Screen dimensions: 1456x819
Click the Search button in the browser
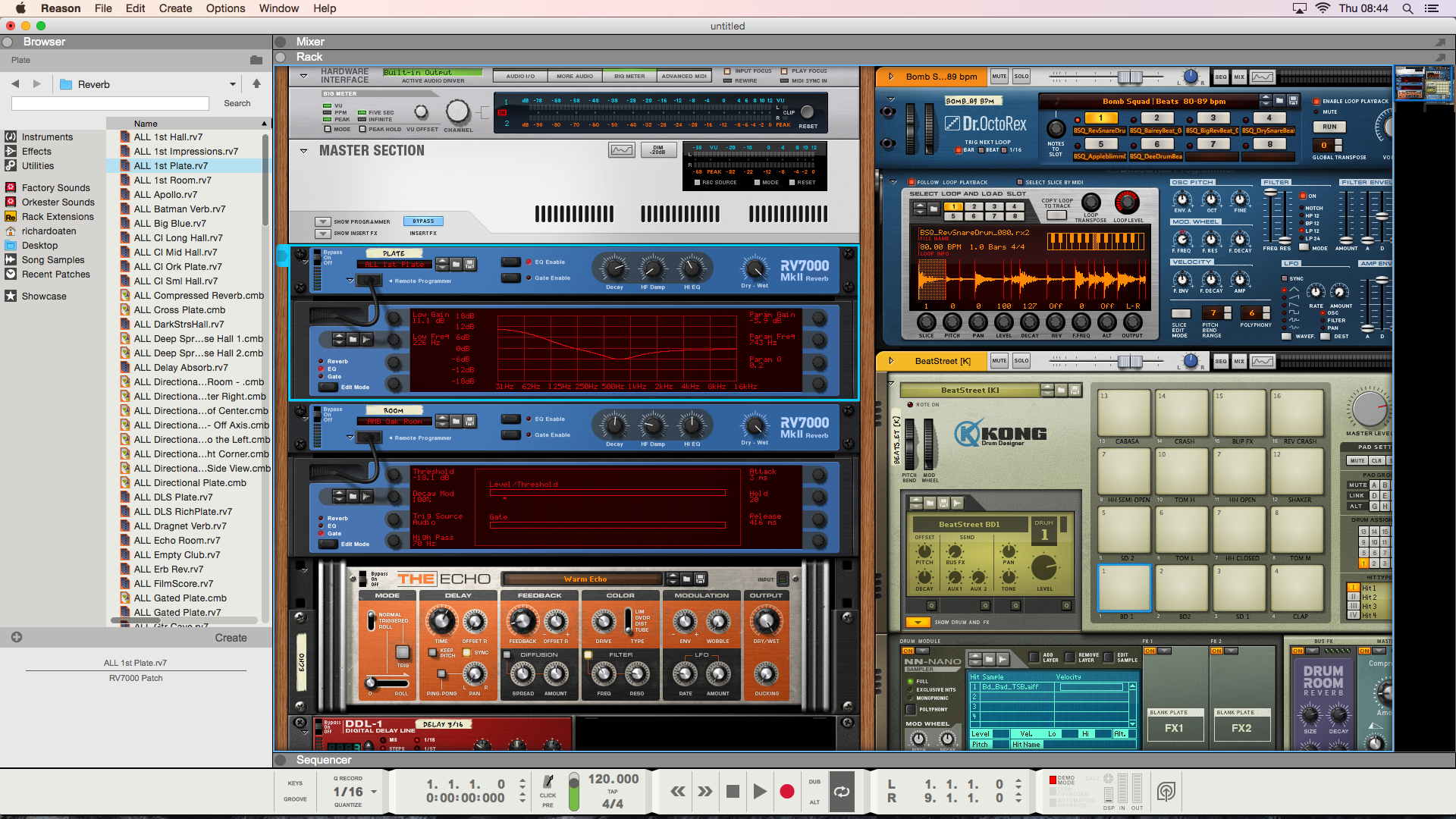[x=236, y=103]
